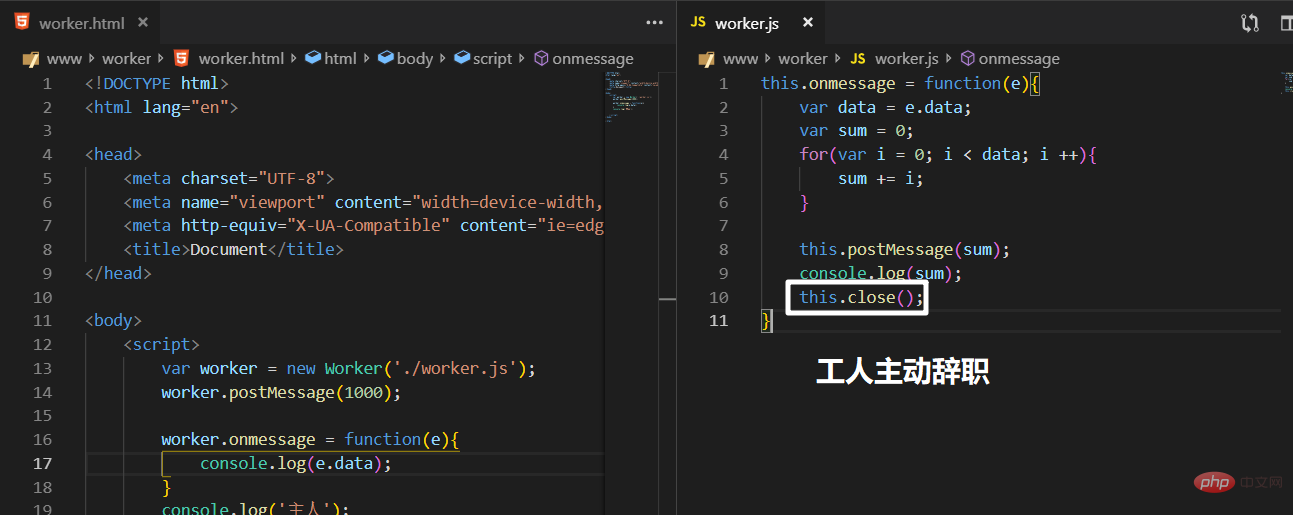Select onmessage symbol in left breadcrumb
The width and height of the screenshot is (1293, 515).
(593, 58)
